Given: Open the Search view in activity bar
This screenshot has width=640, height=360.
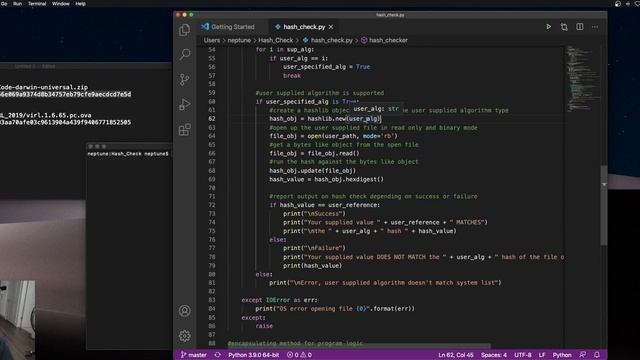Looking at the screenshot, I should pos(184,54).
